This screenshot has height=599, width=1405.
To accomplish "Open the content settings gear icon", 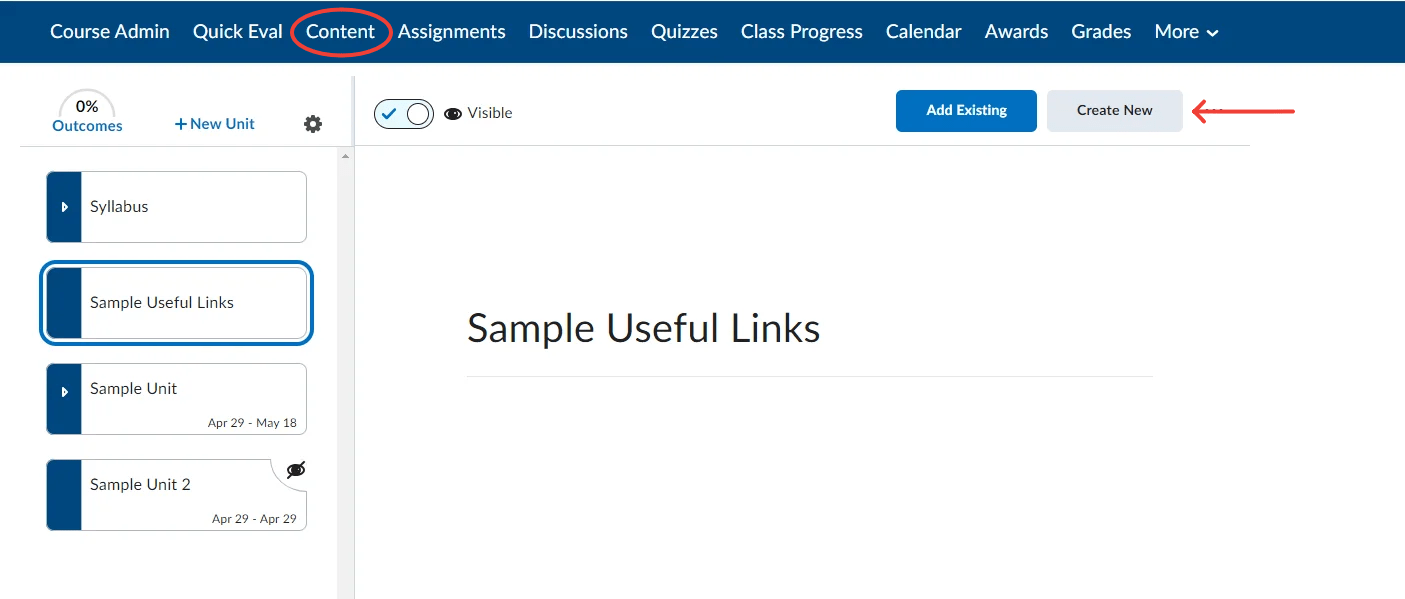I will (313, 124).
